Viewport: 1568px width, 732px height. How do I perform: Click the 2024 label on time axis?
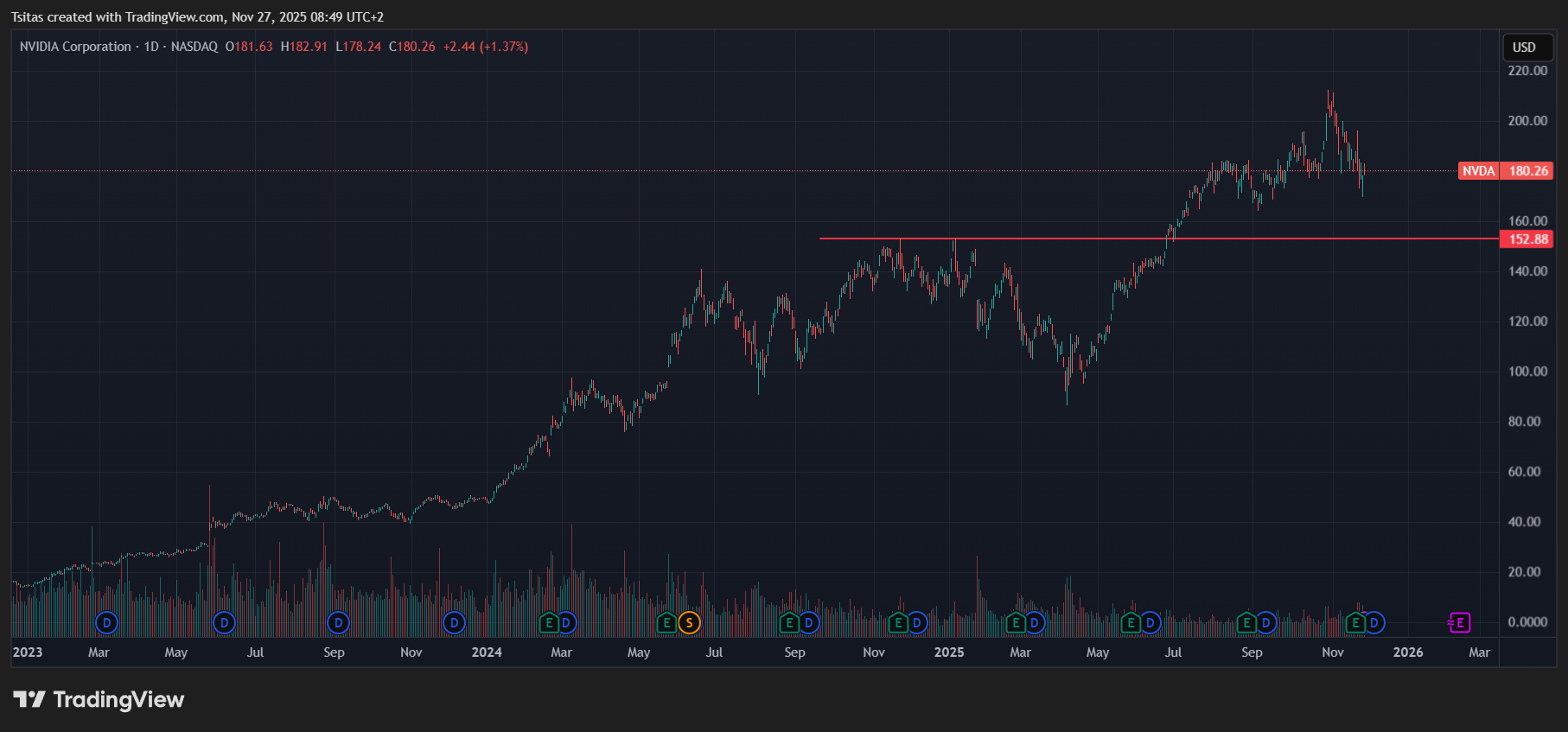point(487,652)
